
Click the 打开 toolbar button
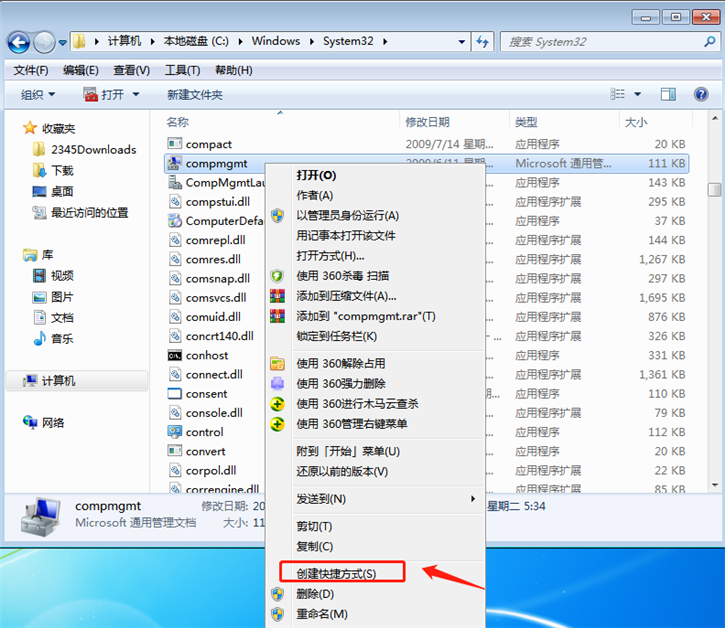104,95
